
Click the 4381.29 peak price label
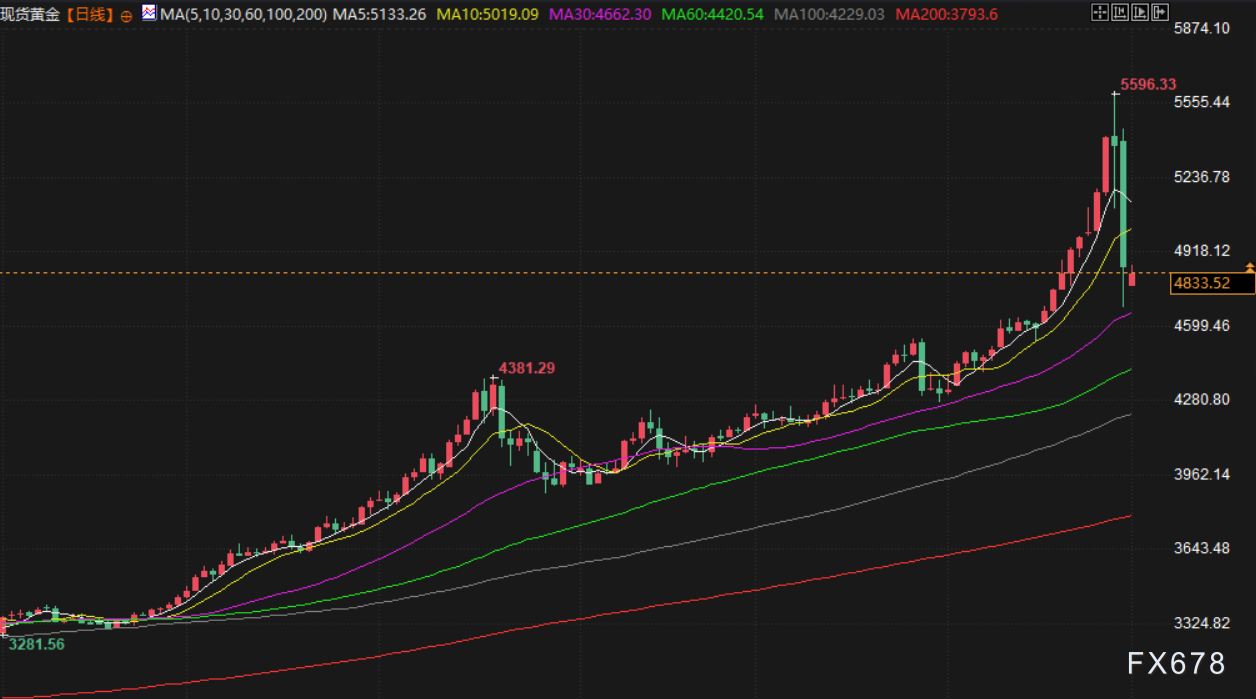[x=527, y=368]
